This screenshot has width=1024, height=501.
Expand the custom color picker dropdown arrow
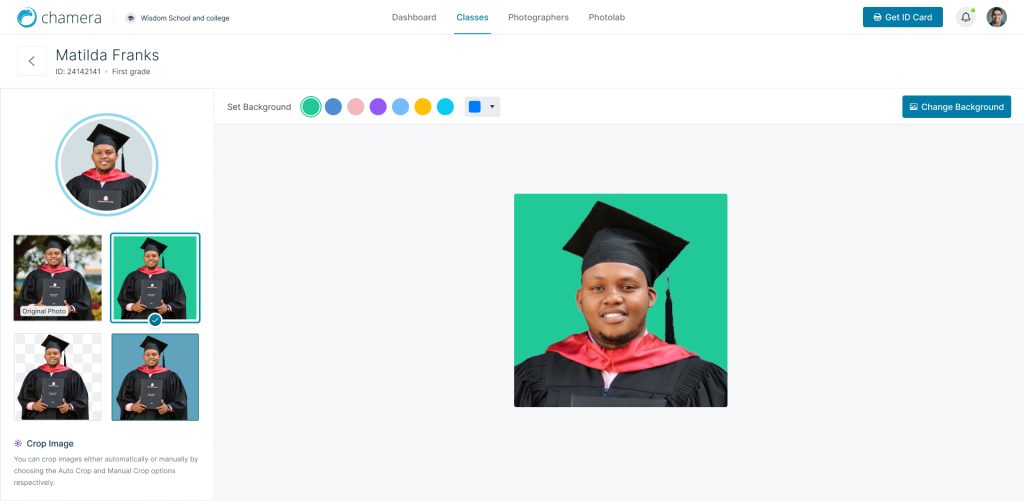[492, 106]
